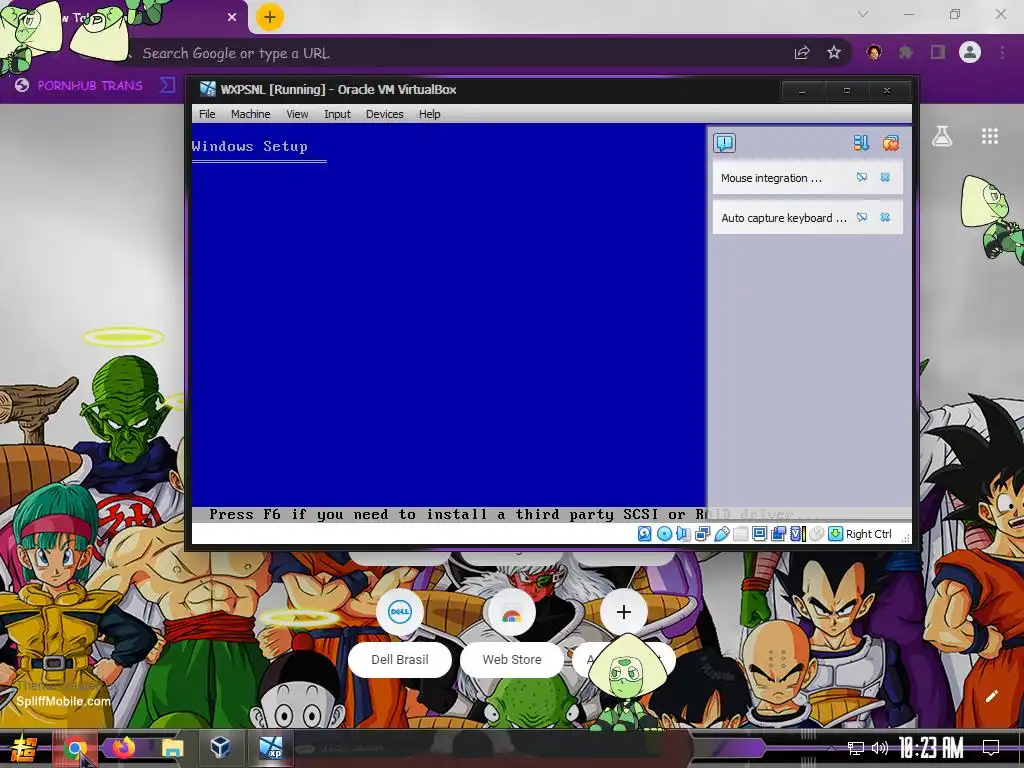Click the network adapters status icon
Screen dimensions: 1024x768
[x=703, y=534]
